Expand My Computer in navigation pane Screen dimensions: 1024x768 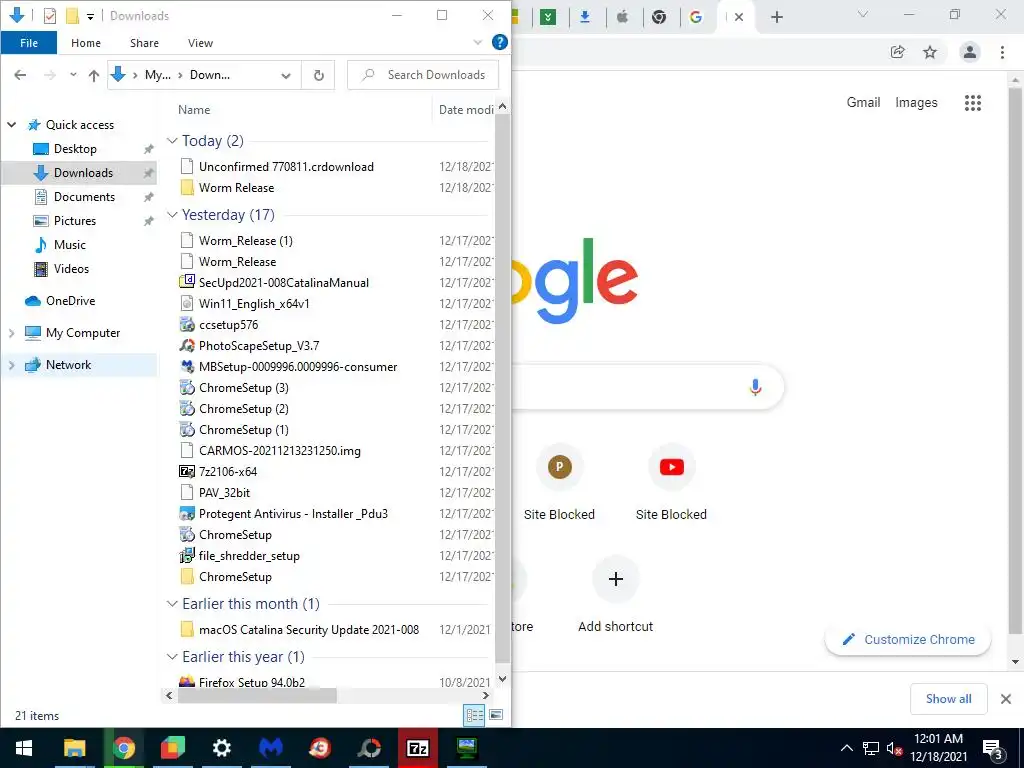click(x=11, y=333)
